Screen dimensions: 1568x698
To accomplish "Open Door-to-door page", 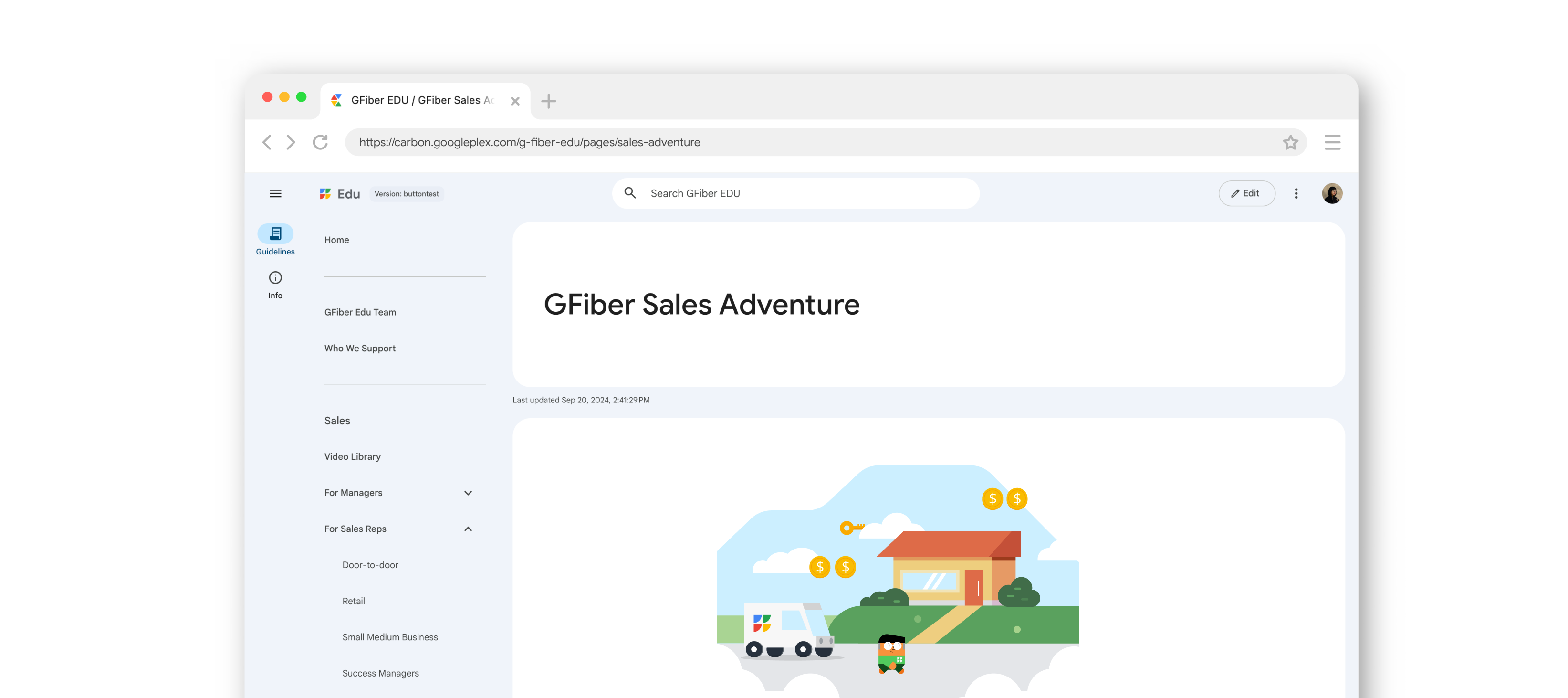I will coord(370,565).
